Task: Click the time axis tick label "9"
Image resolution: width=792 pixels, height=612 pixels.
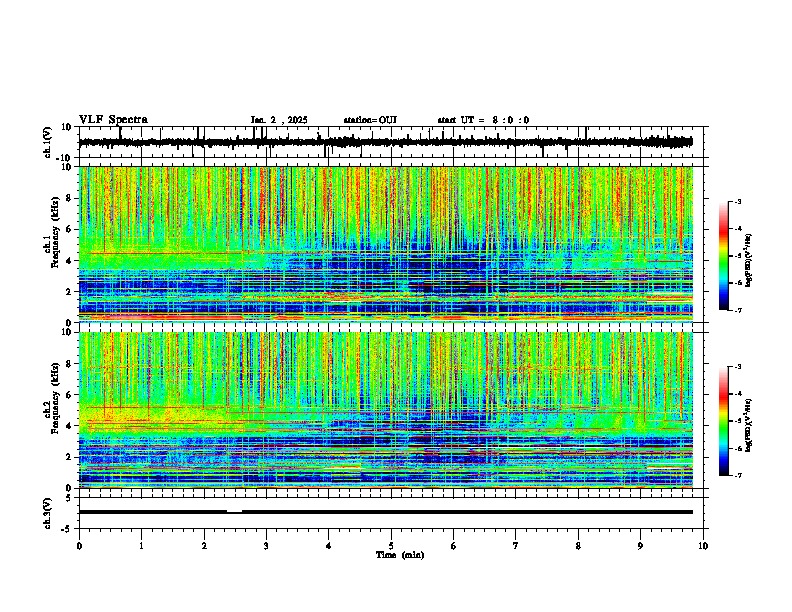Action: (640, 546)
